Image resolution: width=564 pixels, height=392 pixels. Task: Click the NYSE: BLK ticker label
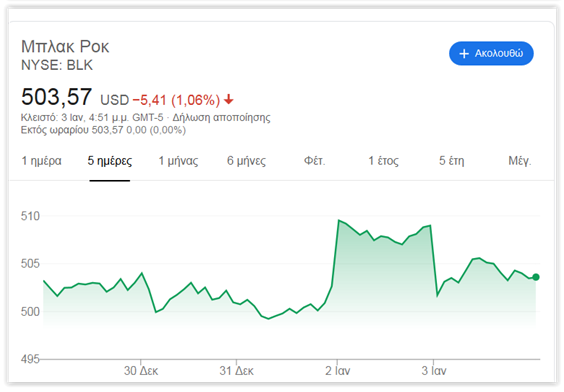[57, 65]
